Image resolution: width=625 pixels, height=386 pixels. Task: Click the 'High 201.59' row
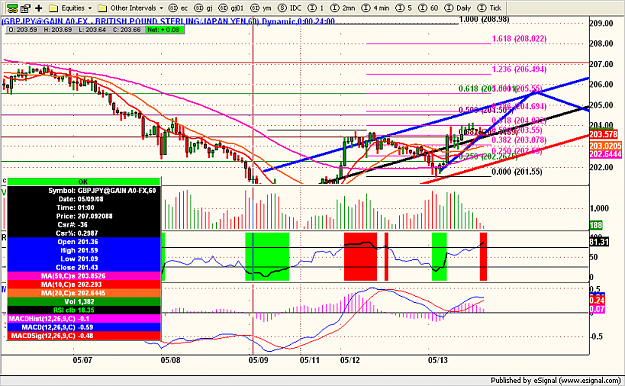tap(84, 250)
